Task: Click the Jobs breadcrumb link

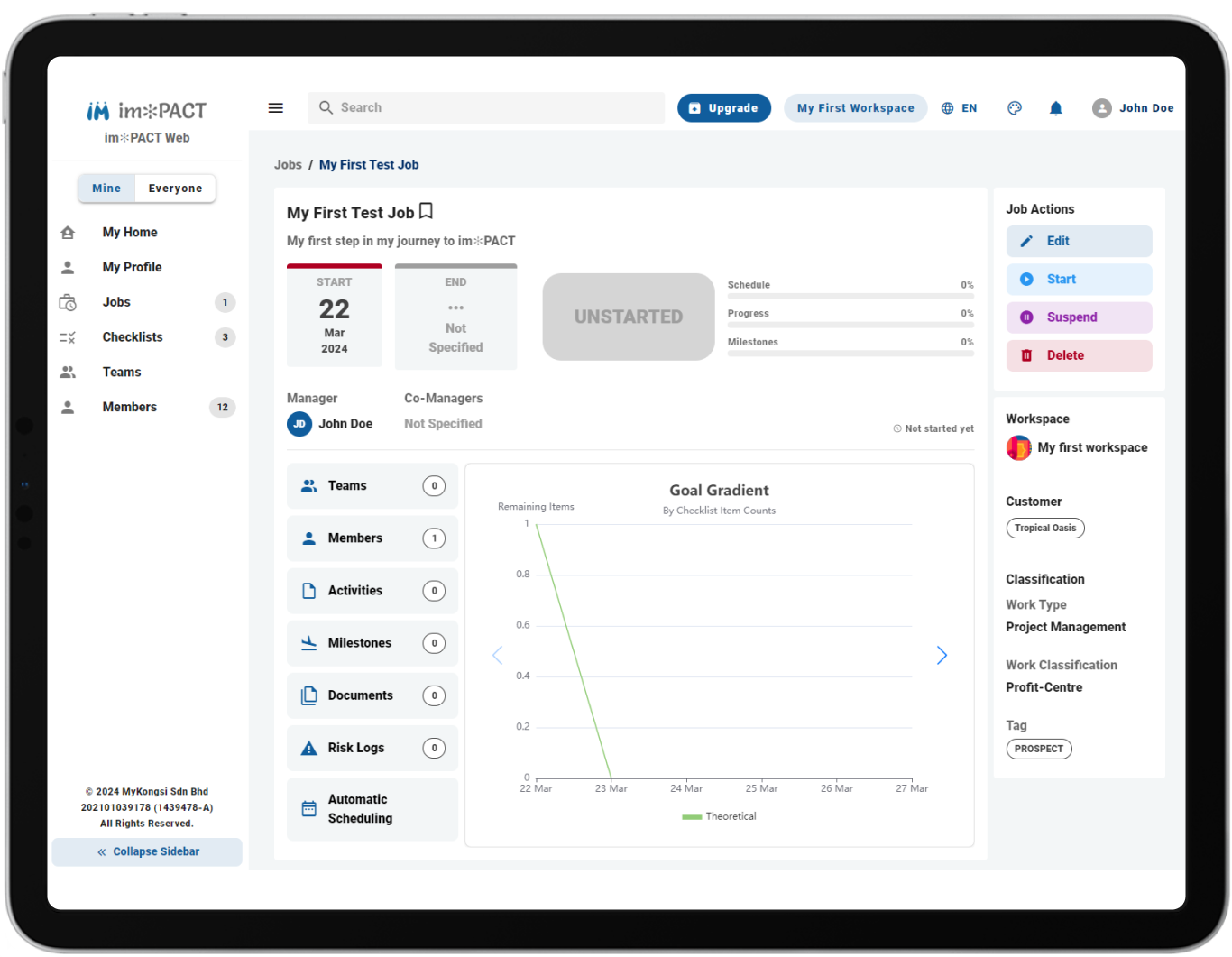Action: tap(288, 165)
